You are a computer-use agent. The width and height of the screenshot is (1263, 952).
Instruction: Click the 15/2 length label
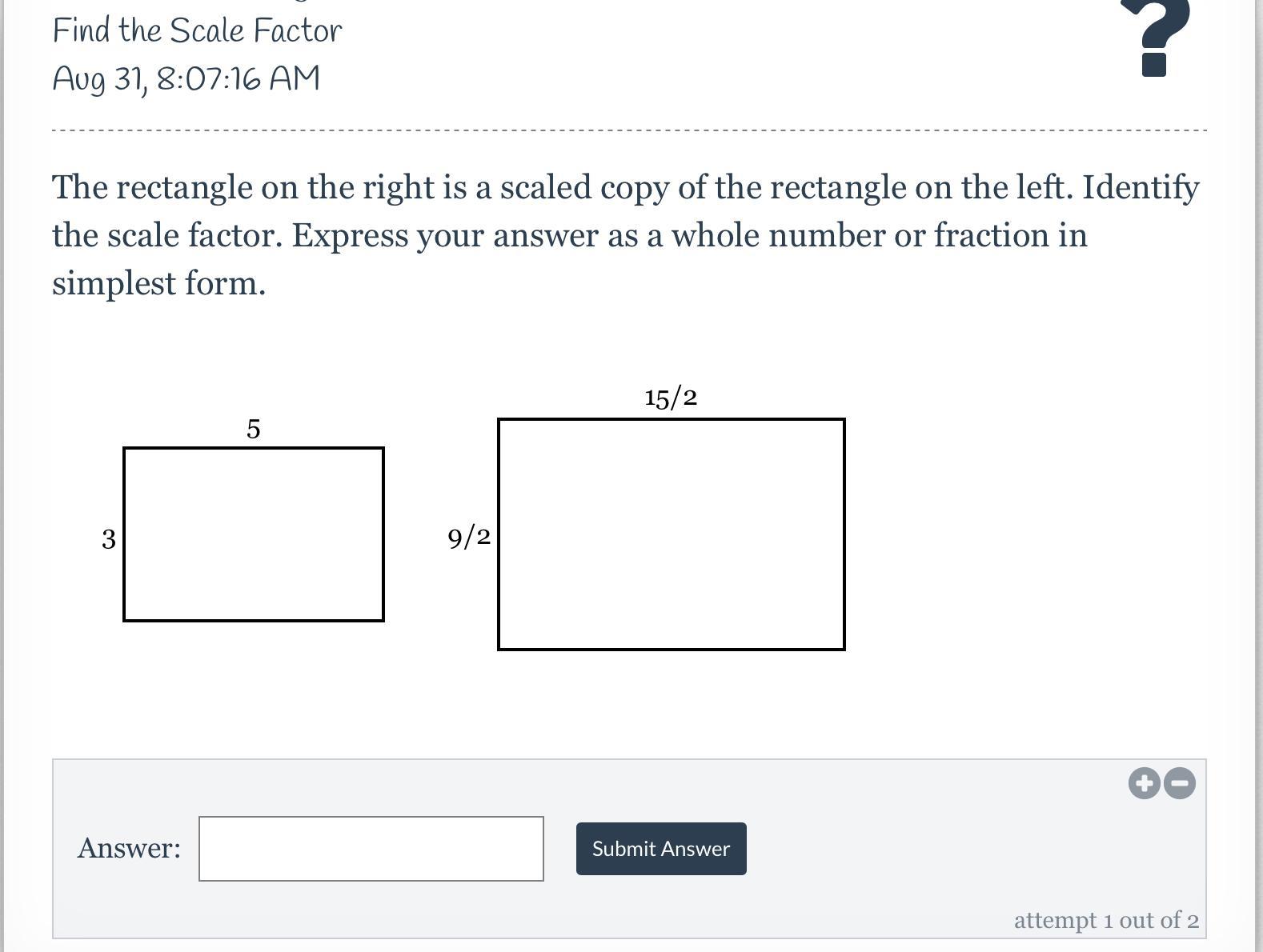click(671, 397)
